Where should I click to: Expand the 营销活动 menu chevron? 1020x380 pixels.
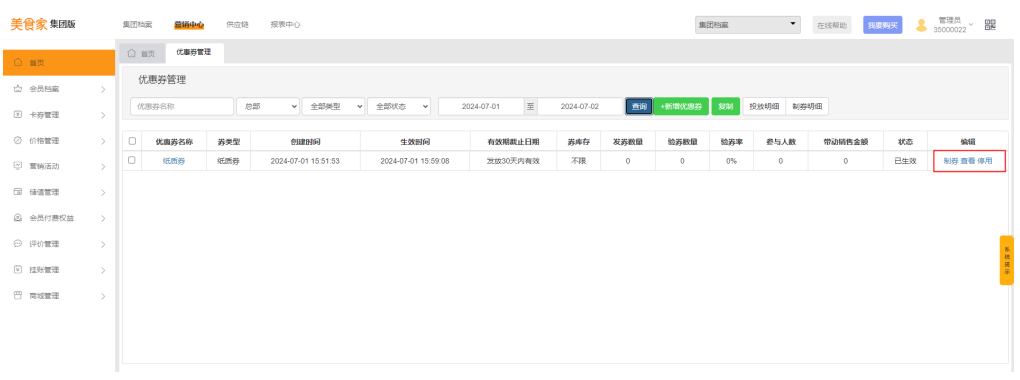[x=103, y=167]
